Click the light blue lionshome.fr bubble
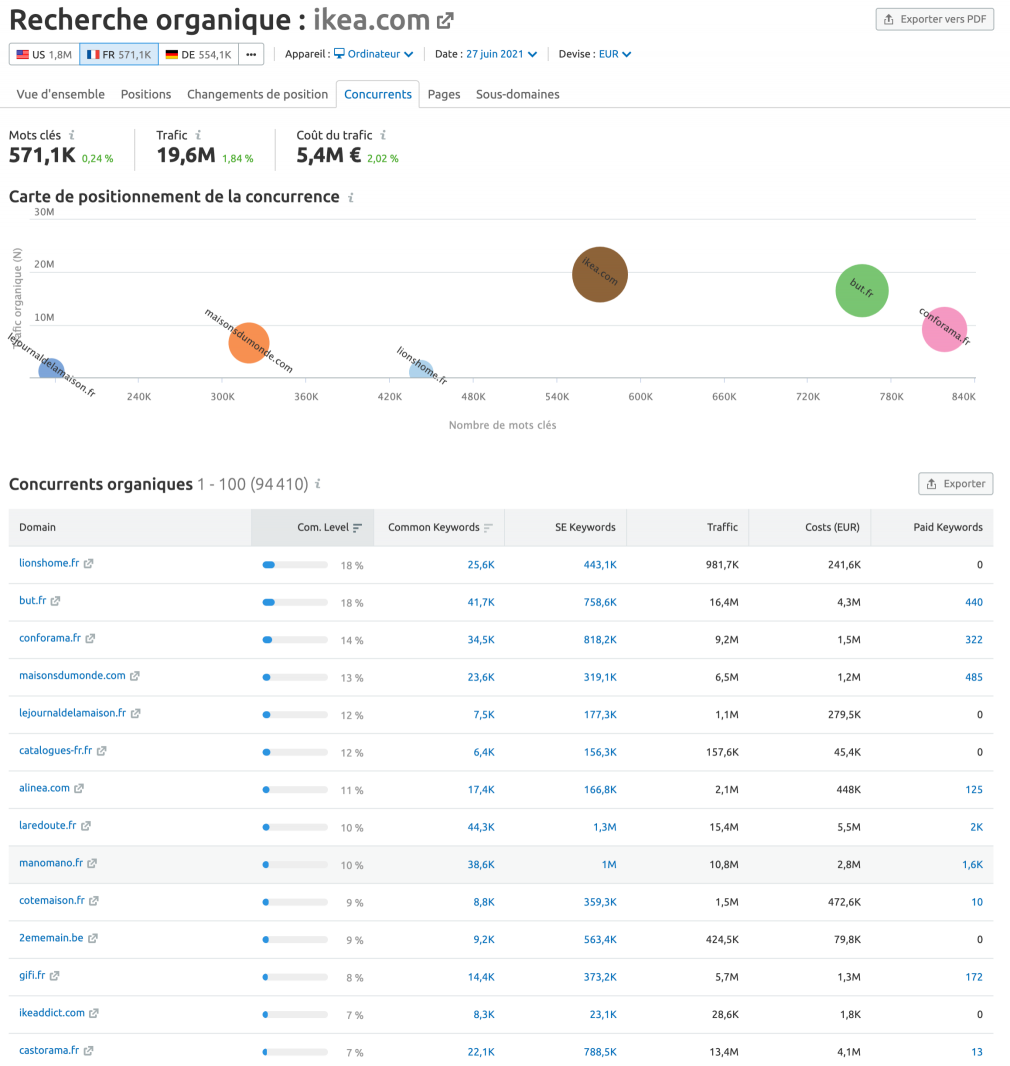Screen dimensions: 1010x1066 (x=421, y=370)
